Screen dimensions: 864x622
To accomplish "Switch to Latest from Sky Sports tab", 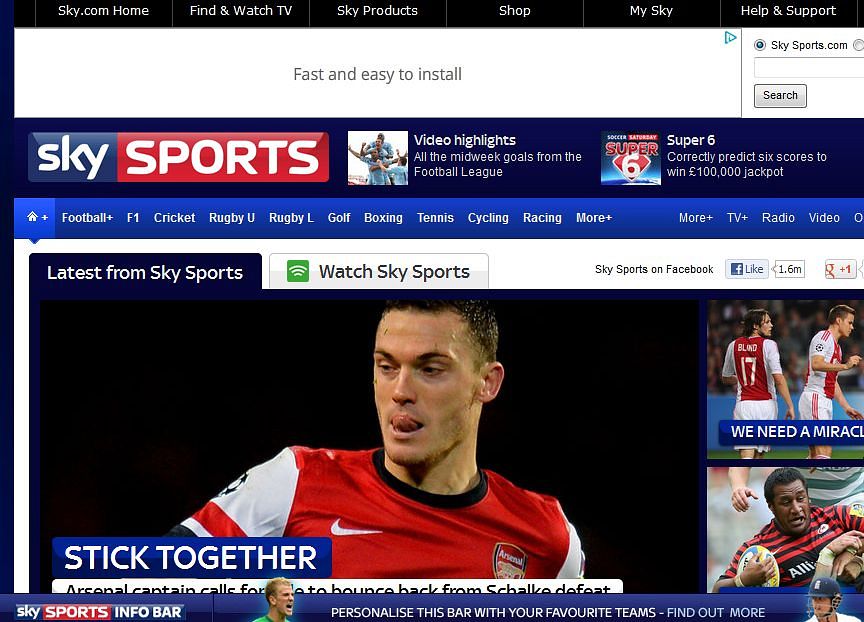I will click(145, 272).
